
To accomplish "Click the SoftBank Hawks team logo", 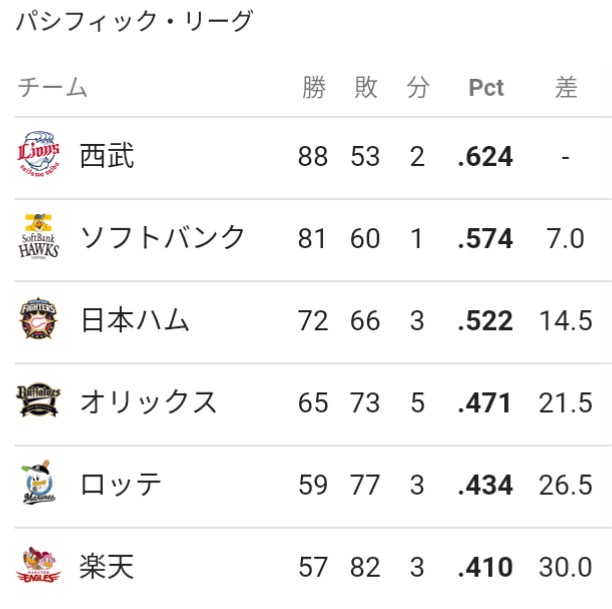I will tap(39, 237).
